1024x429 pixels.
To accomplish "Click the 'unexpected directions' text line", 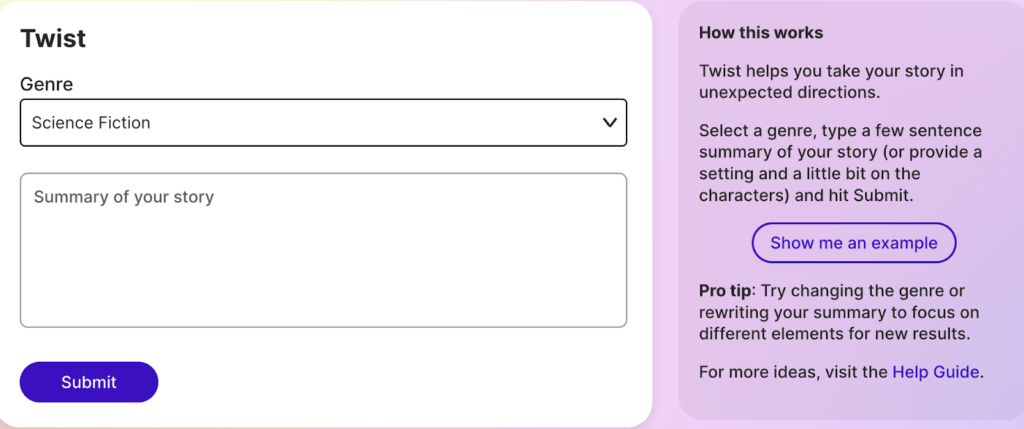I will tap(789, 92).
